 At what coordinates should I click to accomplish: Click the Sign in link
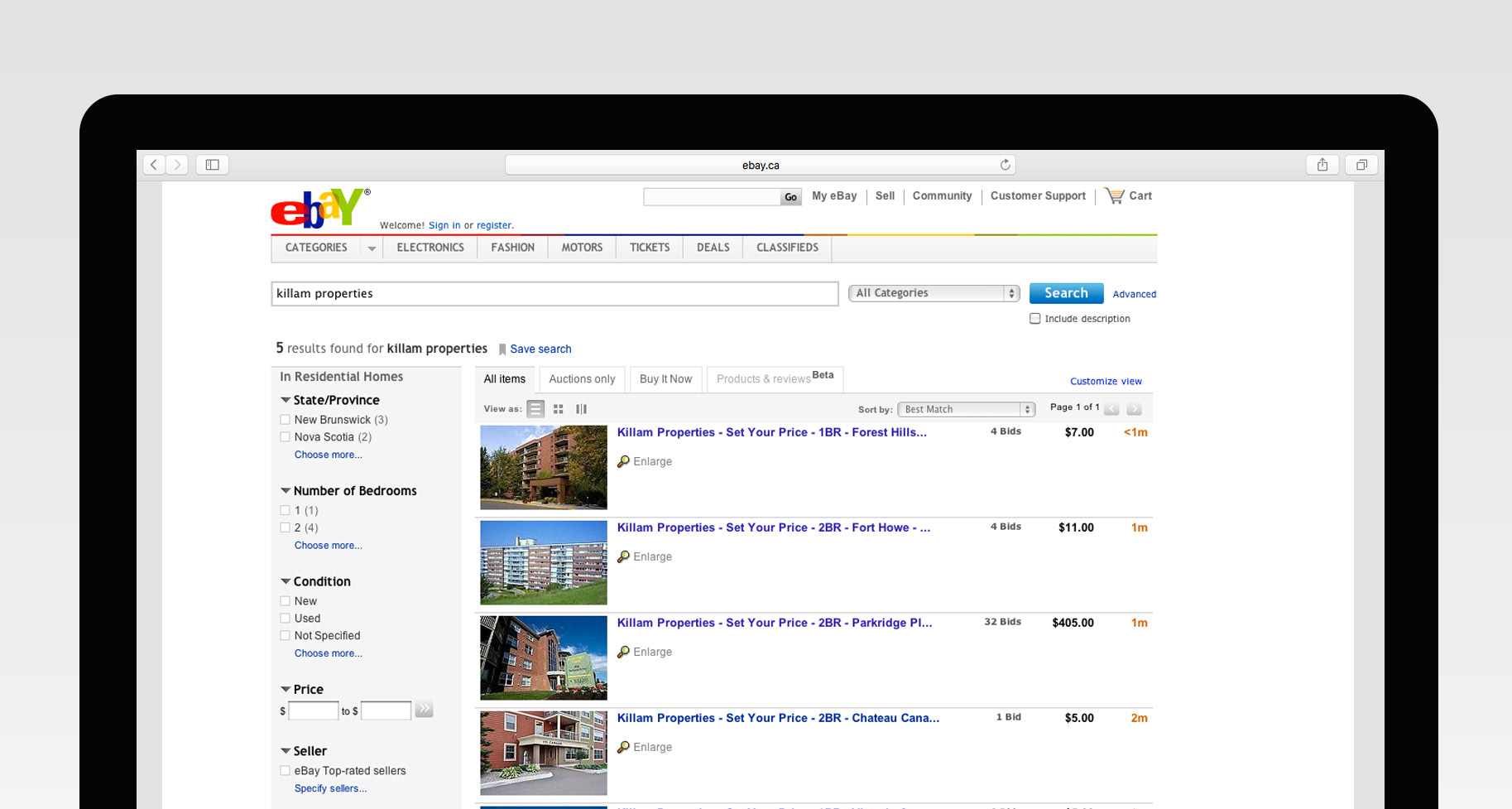(444, 225)
